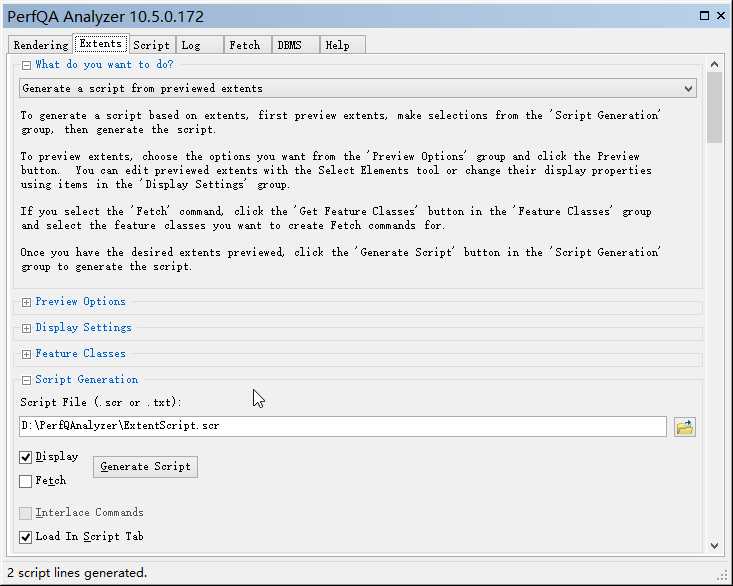Expand the Preview Options group

[x=26, y=302]
